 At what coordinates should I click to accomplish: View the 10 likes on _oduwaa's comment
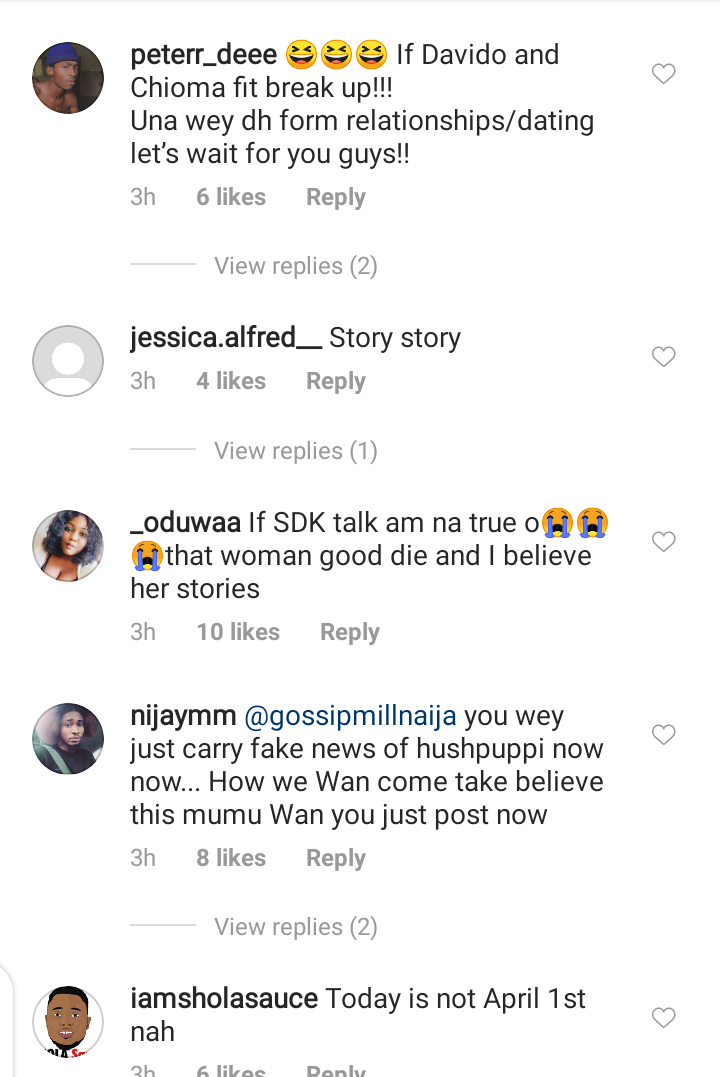[x=238, y=632]
